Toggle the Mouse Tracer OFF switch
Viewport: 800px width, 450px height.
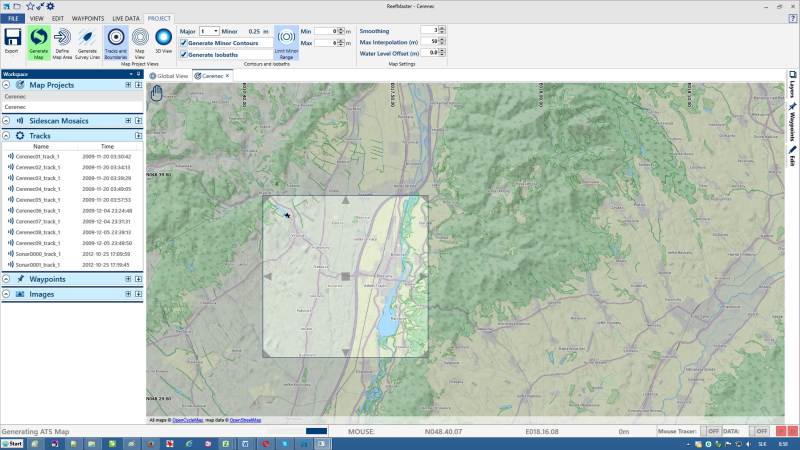[714, 431]
